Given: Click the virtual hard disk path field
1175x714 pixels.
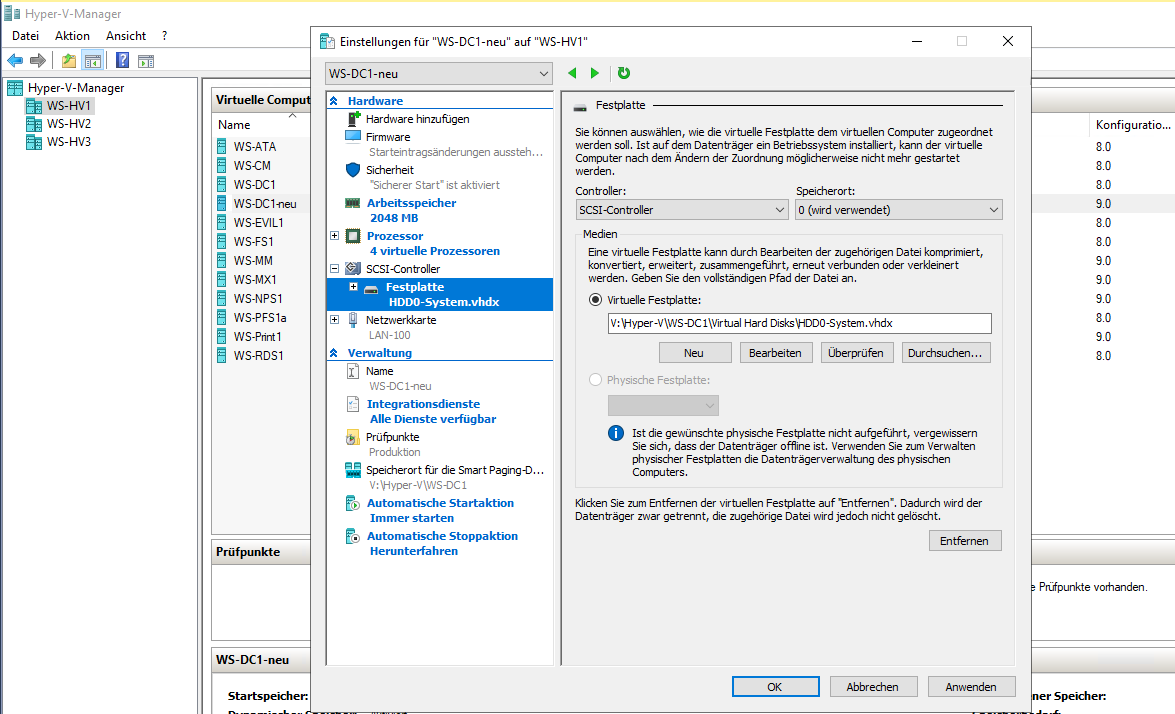Looking at the screenshot, I should click(800, 324).
